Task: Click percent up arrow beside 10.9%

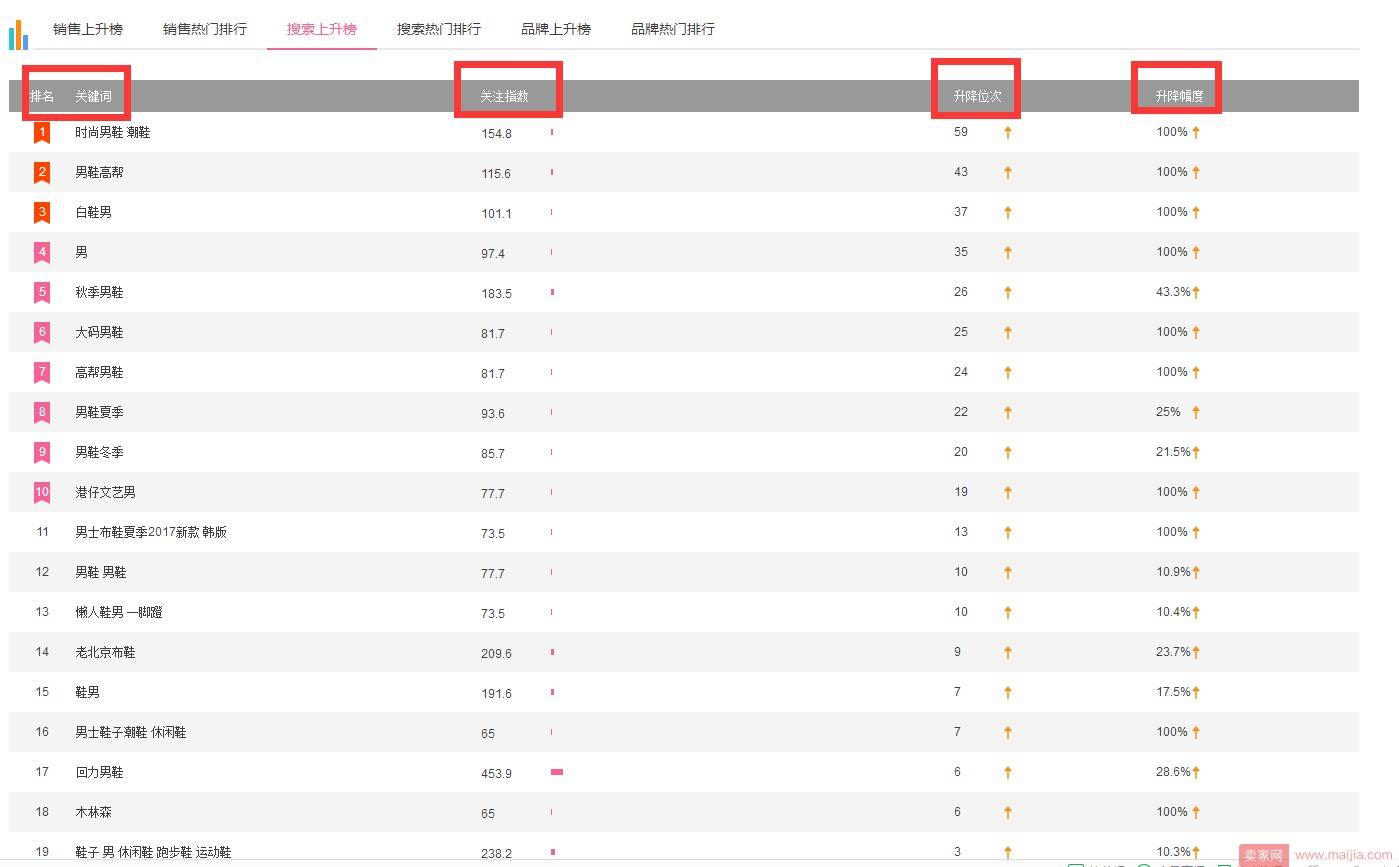Action: 1196,572
